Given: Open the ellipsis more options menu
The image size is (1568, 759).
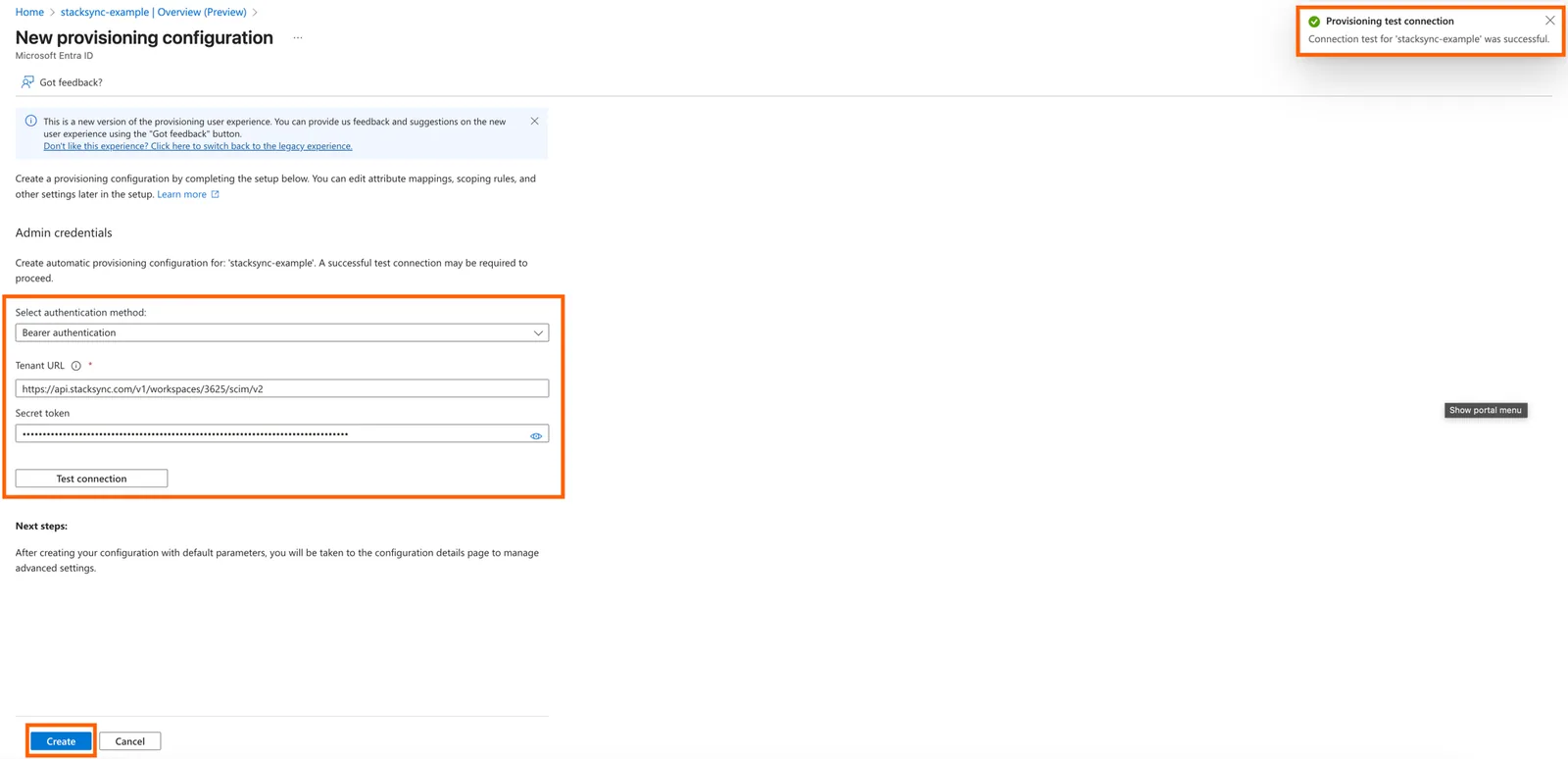Looking at the screenshot, I should [298, 37].
